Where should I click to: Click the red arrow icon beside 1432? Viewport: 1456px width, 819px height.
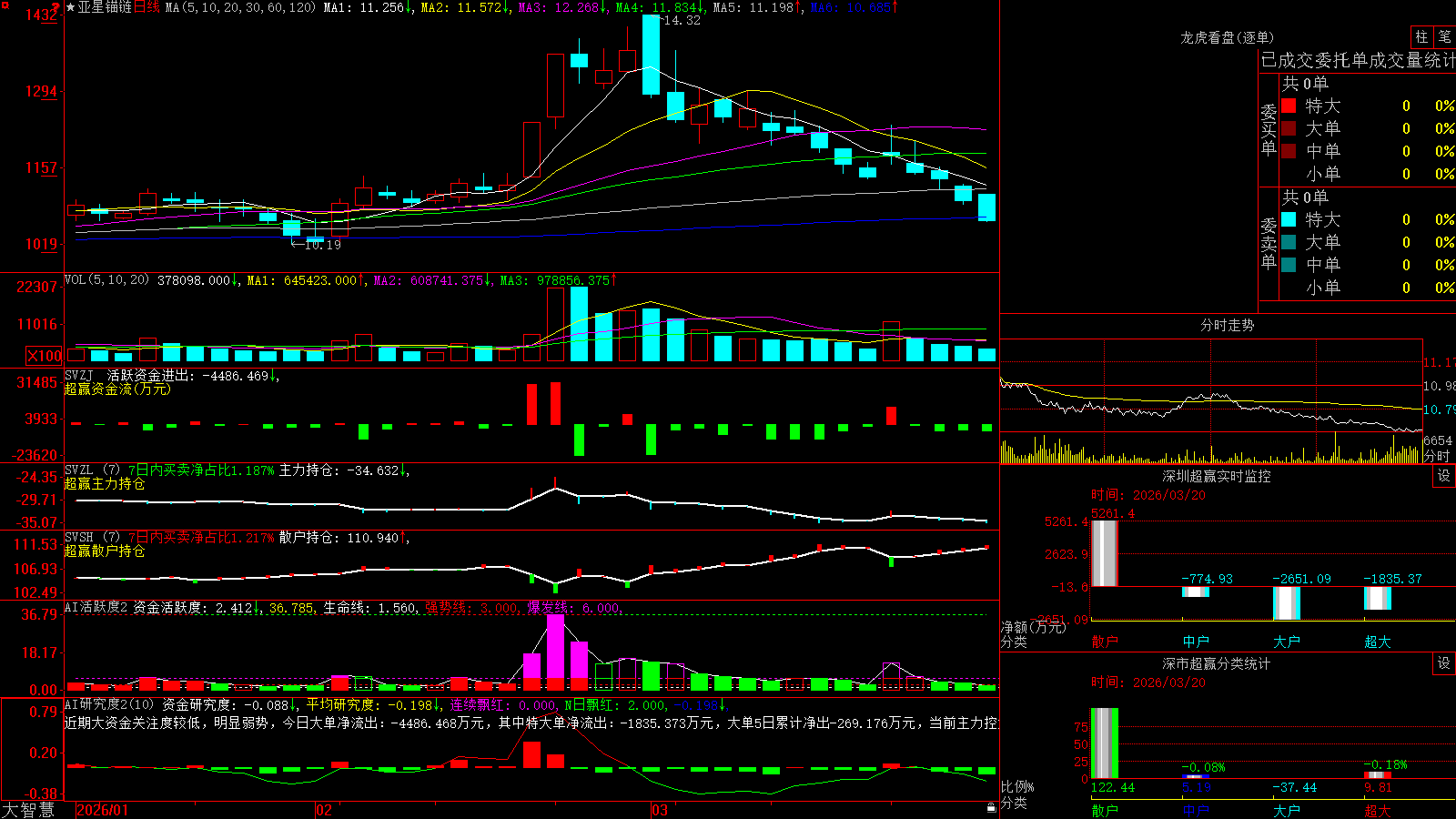click(x=55, y=9)
